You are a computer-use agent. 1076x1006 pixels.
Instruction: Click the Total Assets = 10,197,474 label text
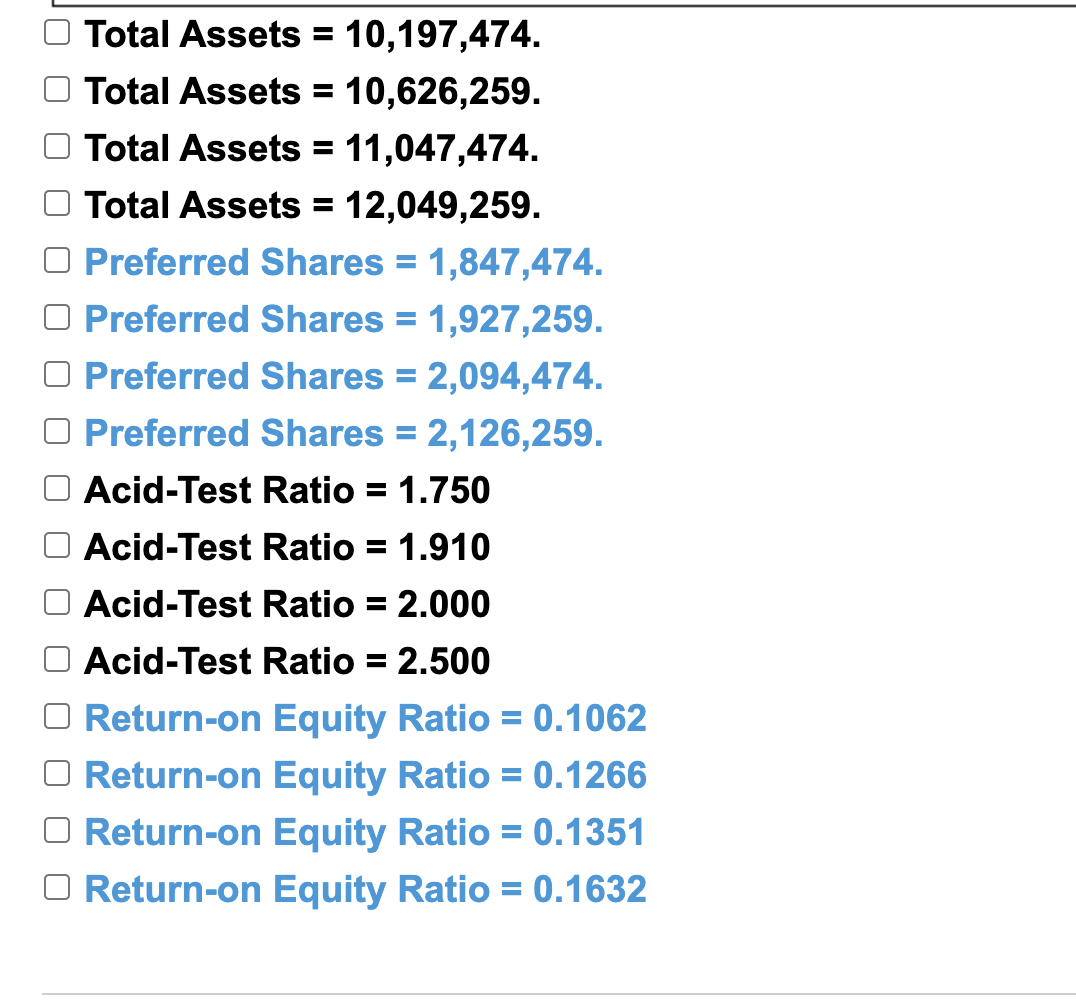[312, 35]
